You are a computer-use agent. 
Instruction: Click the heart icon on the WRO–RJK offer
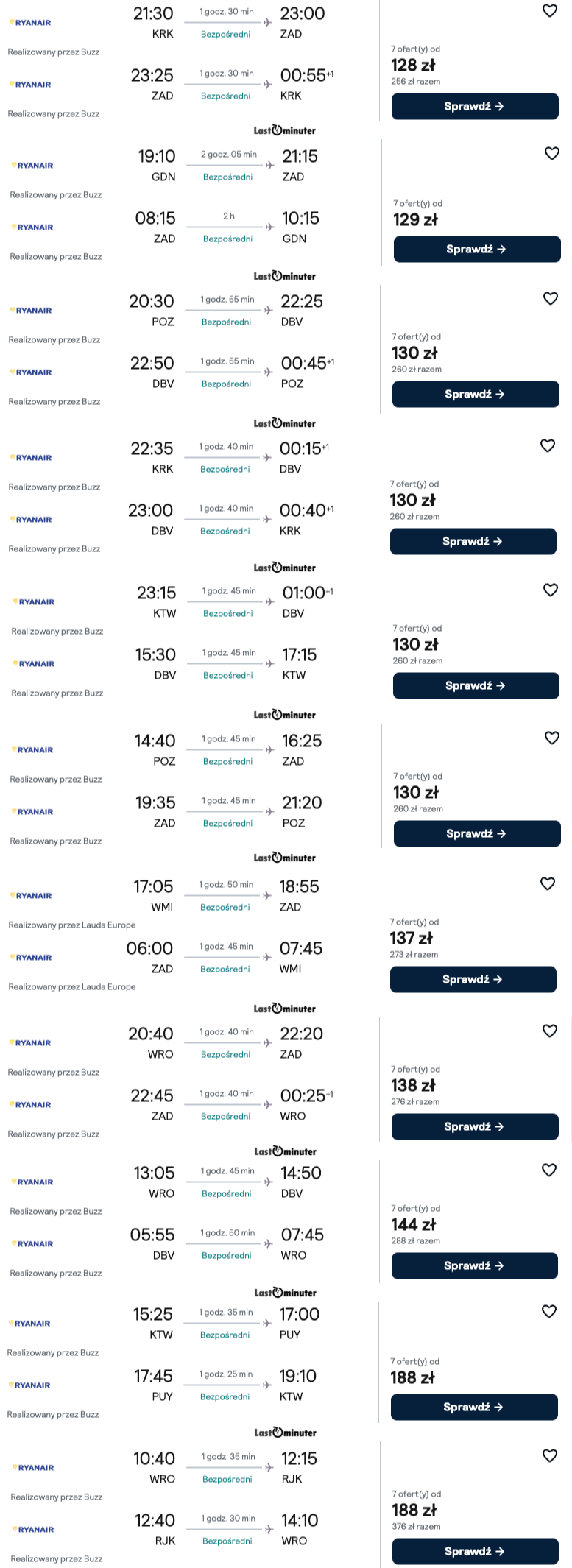click(x=549, y=1456)
